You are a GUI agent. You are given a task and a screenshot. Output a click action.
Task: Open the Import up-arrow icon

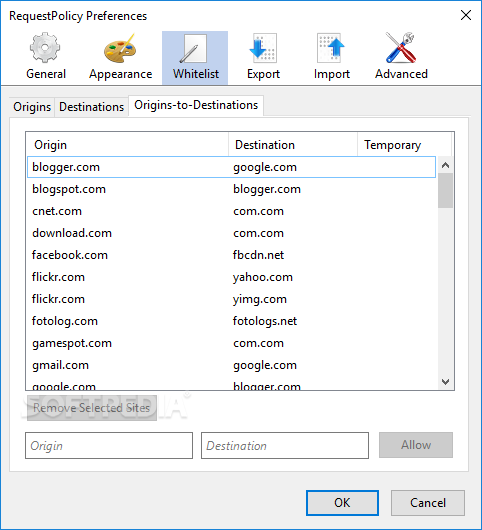pyautogui.click(x=331, y=48)
